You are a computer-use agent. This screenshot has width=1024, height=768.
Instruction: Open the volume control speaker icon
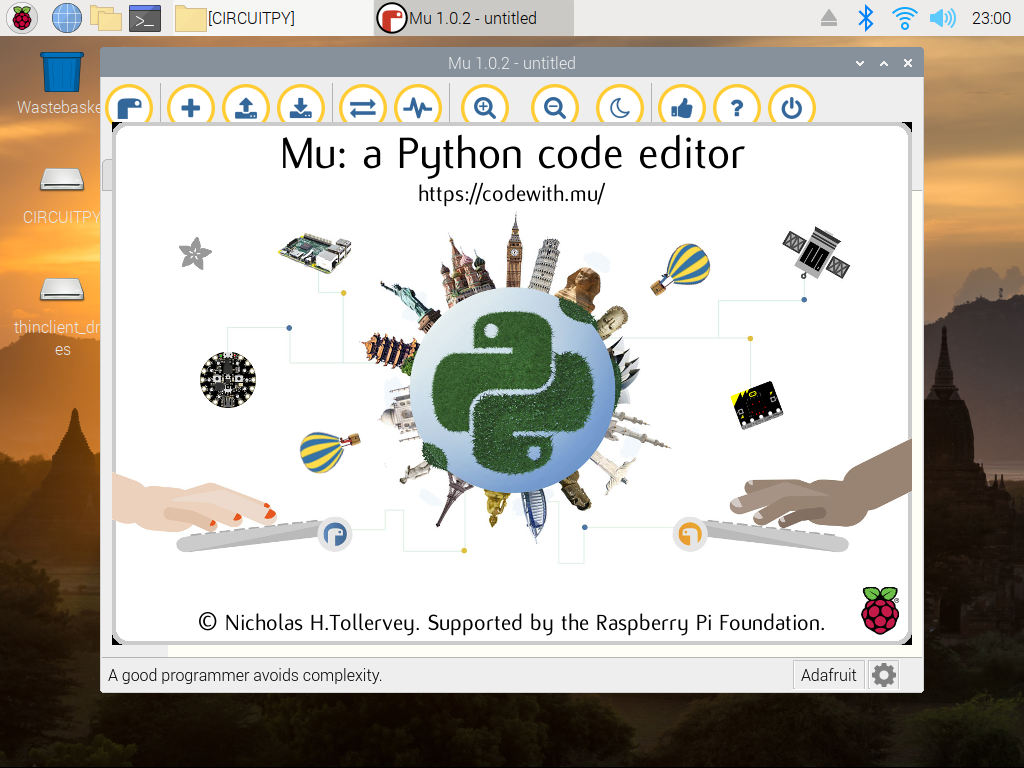click(x=942, y=18)
